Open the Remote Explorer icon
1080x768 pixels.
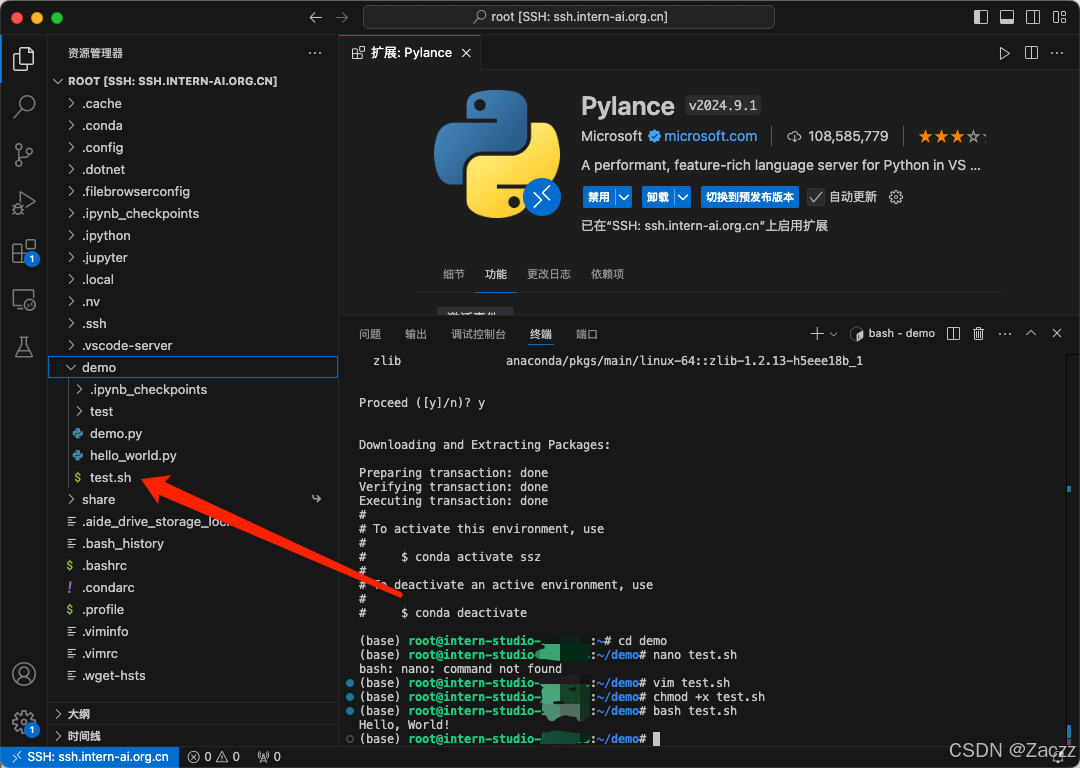[x=23, y=300]
